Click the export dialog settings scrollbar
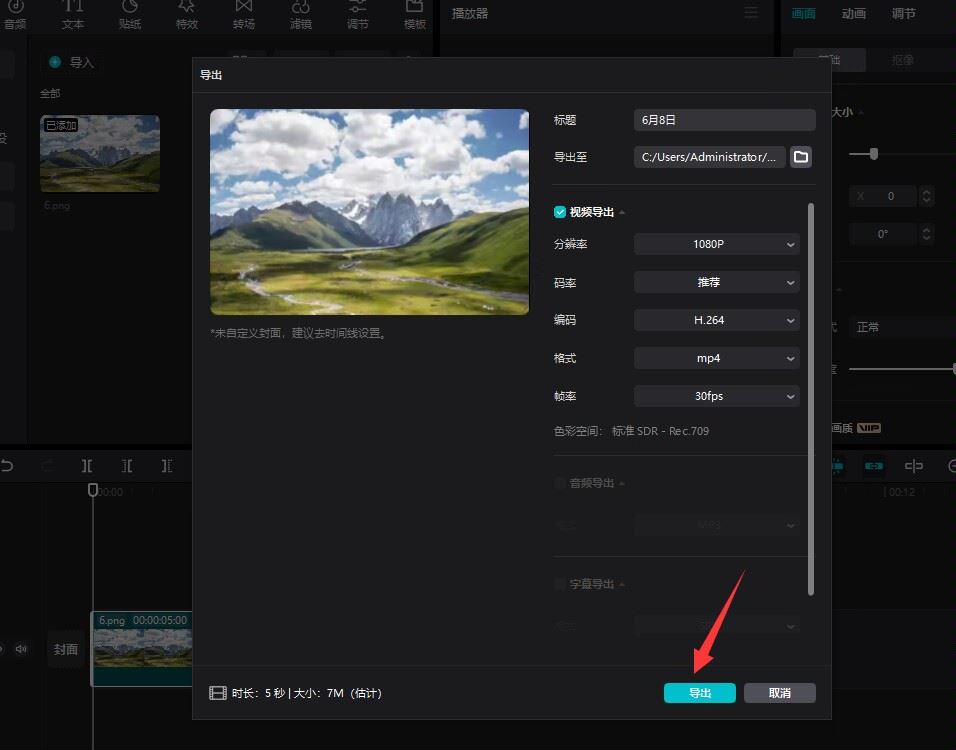Image resolution: width=956 pixels, height=750 pixels. coord(811,399)
